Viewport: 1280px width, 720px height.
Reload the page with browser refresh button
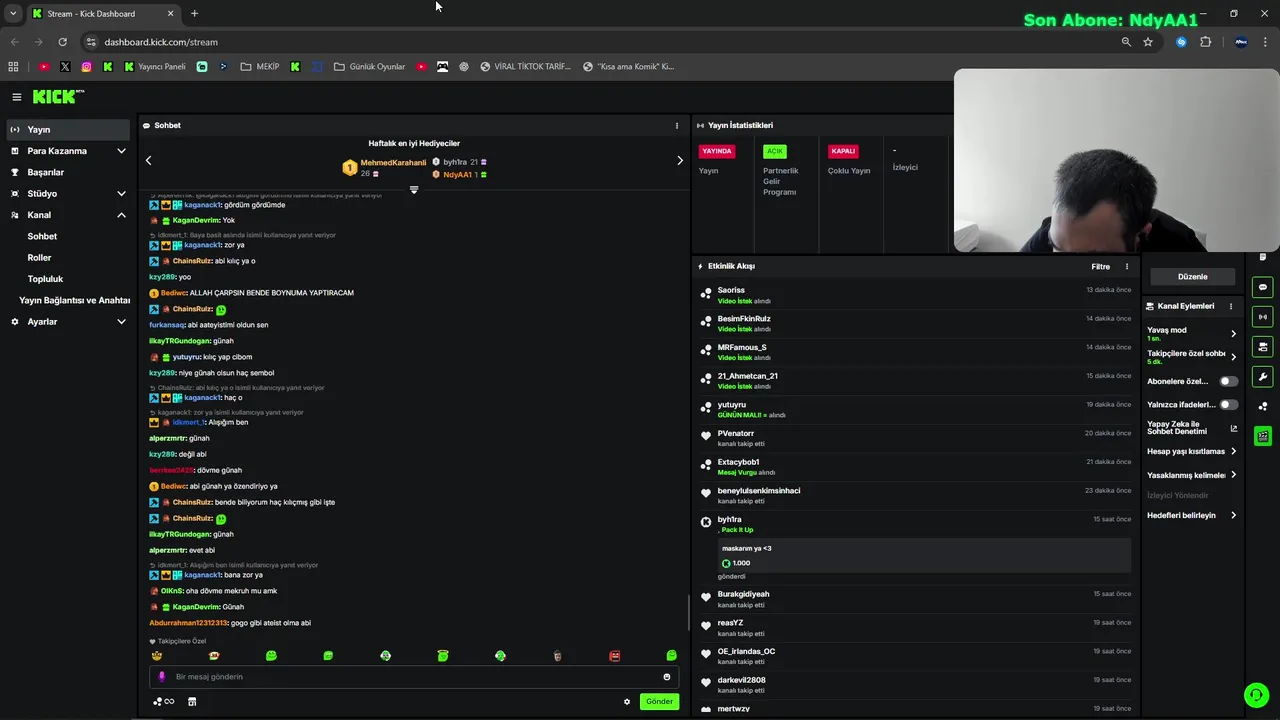point(62,42)
